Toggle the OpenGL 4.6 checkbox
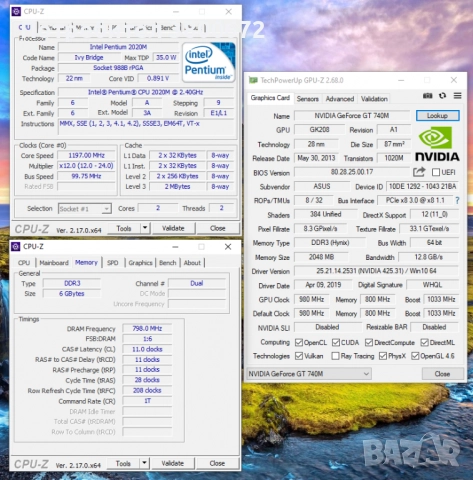 click(415, 356)
